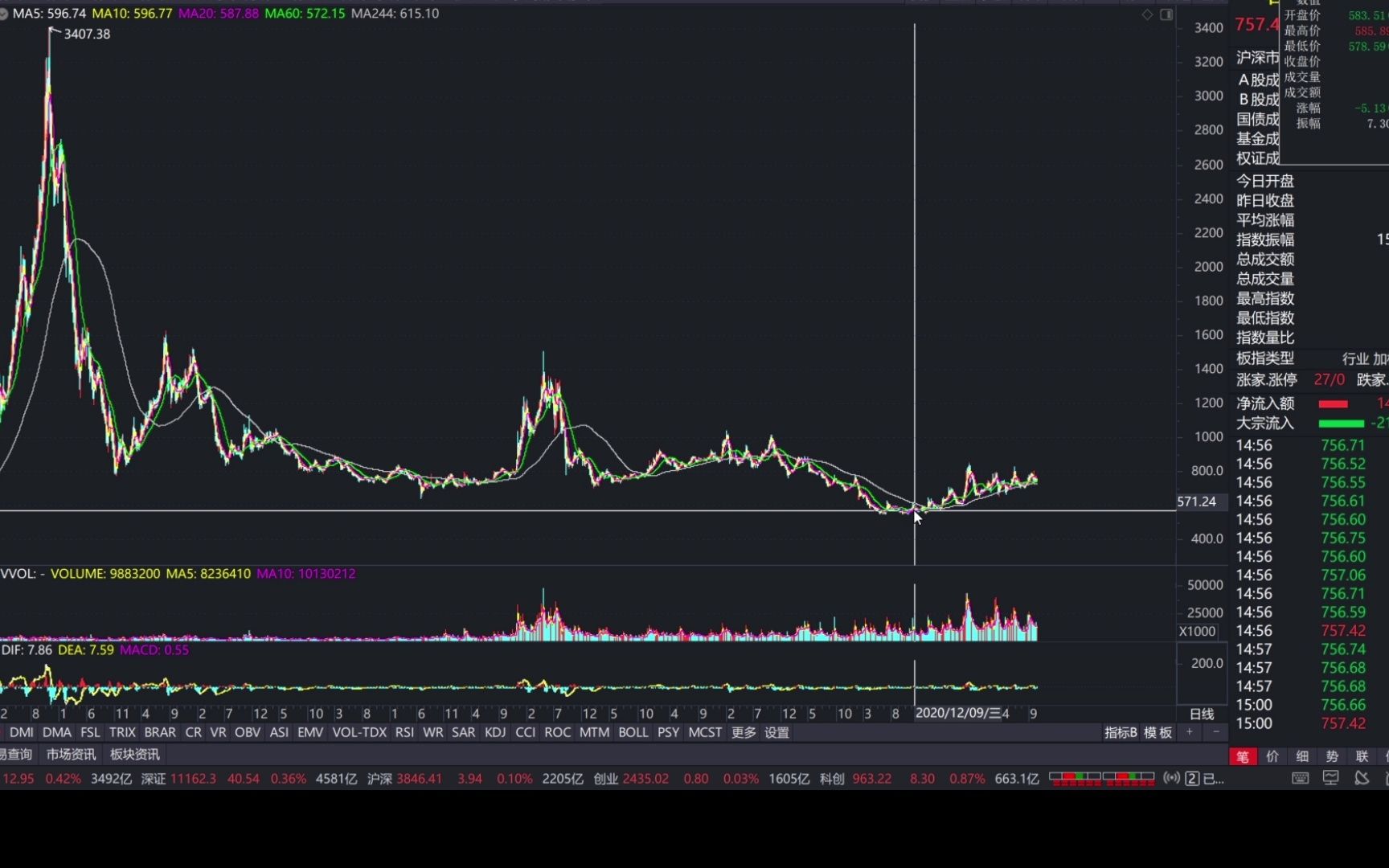The width and height of the screenshot is (1389, 868).
Task: Select the BRAR indicator tab
Action: [160, 732]
